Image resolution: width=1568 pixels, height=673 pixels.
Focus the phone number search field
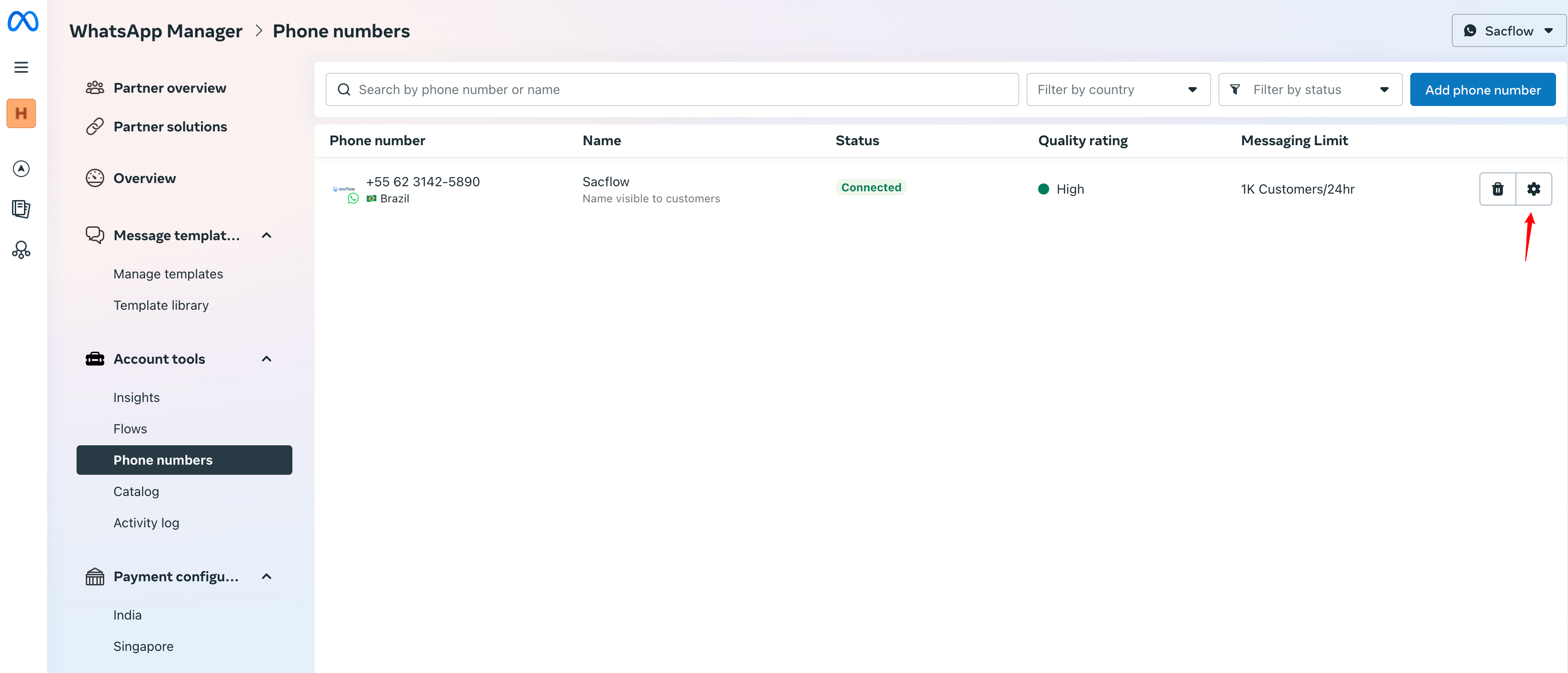(671, 90)
